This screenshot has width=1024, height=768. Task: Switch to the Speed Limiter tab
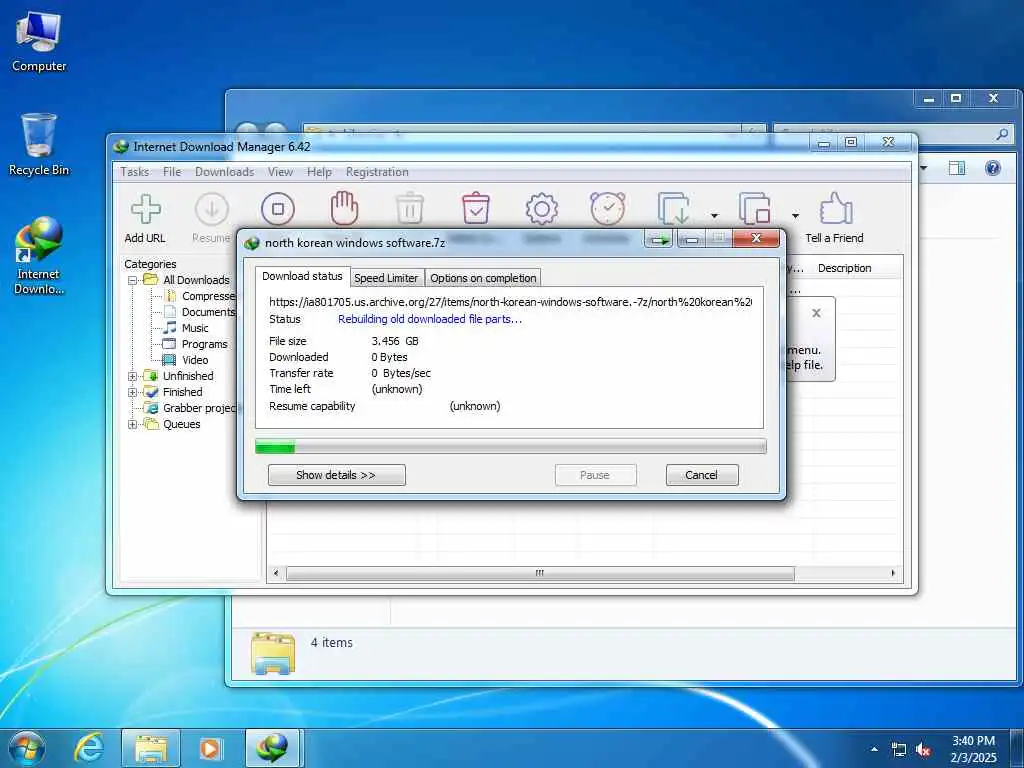[386, 278]
